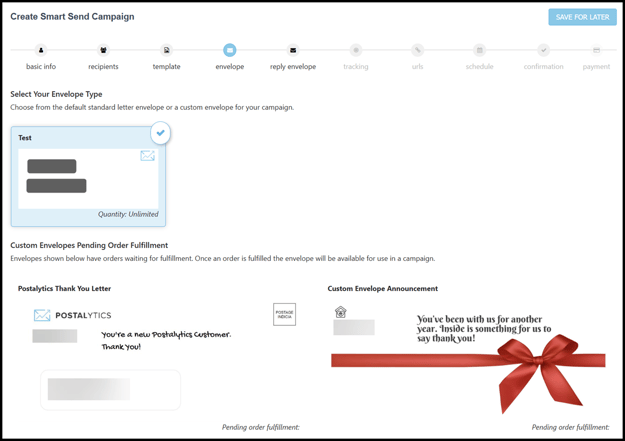The width and height of the screenshot is (625, 441).
Task: Click the 'reply envelope' step label
Action: click(x=293, y=67)
